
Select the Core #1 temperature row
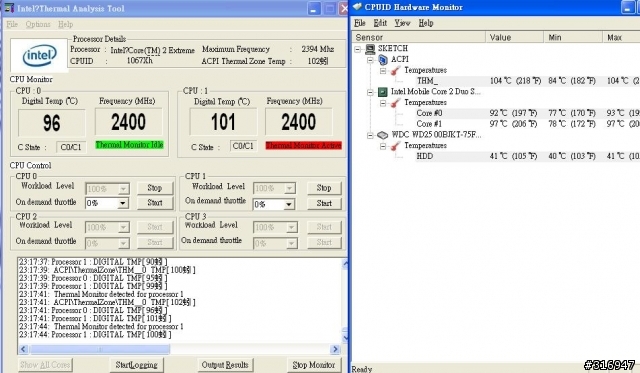point(527,124)
